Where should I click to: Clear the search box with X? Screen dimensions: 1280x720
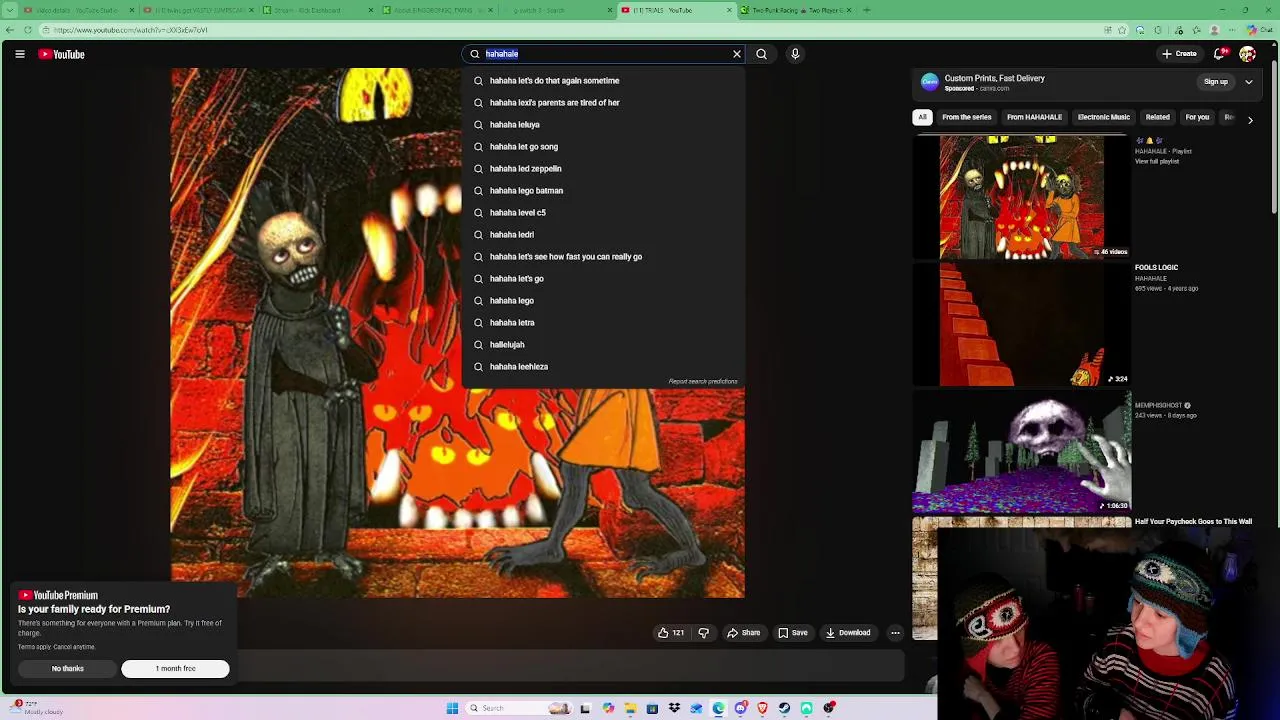pos(737,54)
